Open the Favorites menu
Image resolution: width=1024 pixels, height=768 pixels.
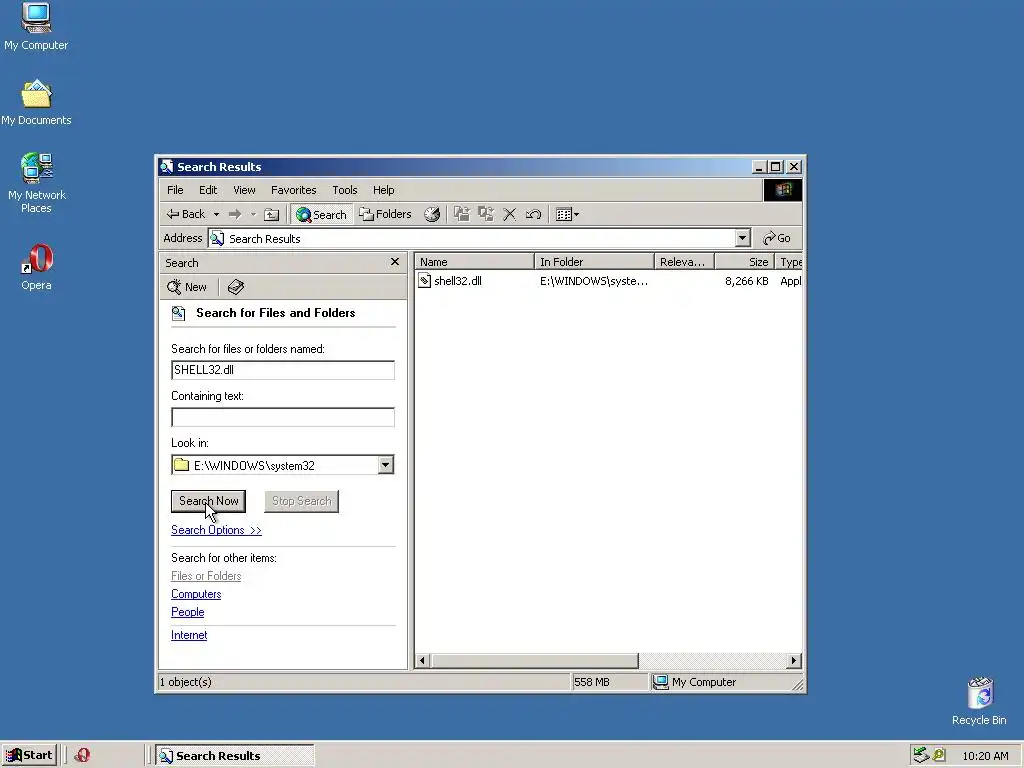pyautogui.click(x=293, y=190)
